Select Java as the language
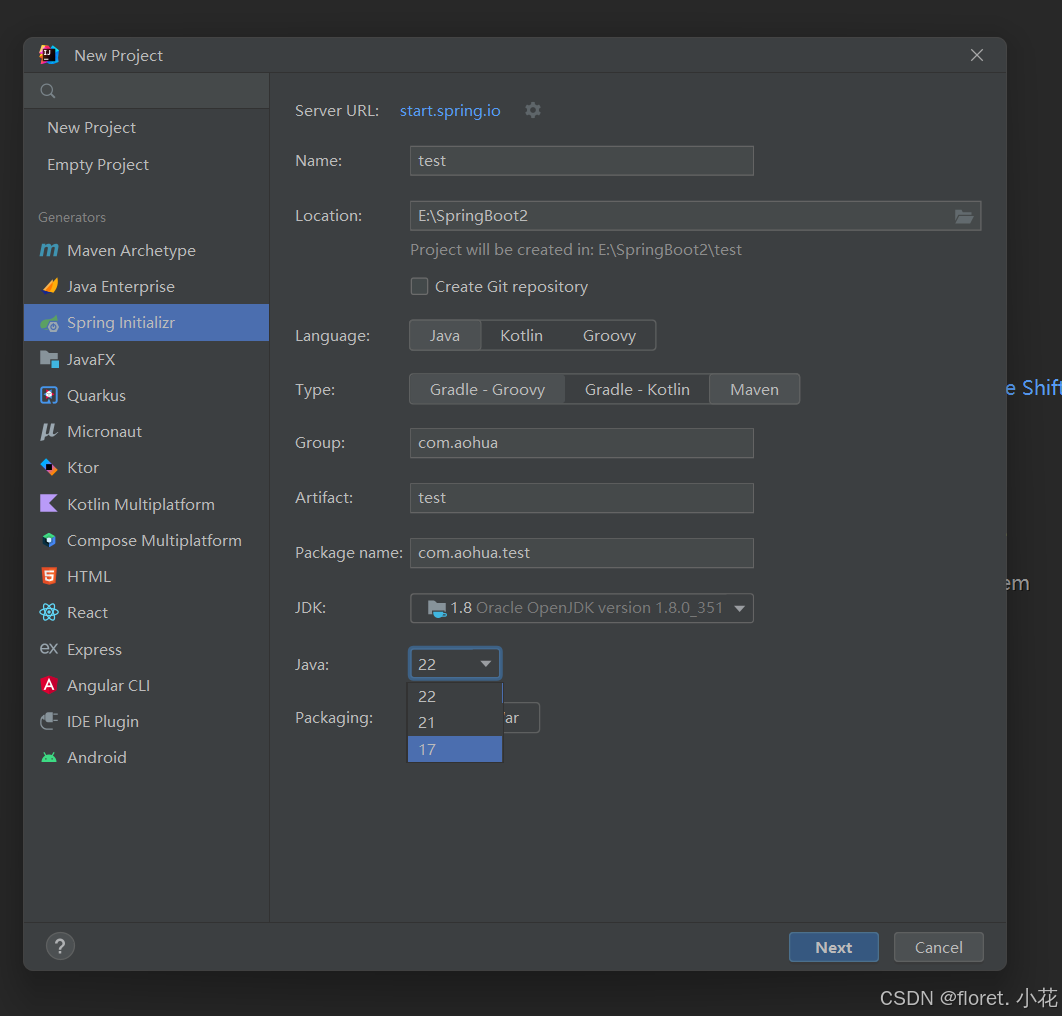The image size is (1062, 1016). [x=445, y=335]
